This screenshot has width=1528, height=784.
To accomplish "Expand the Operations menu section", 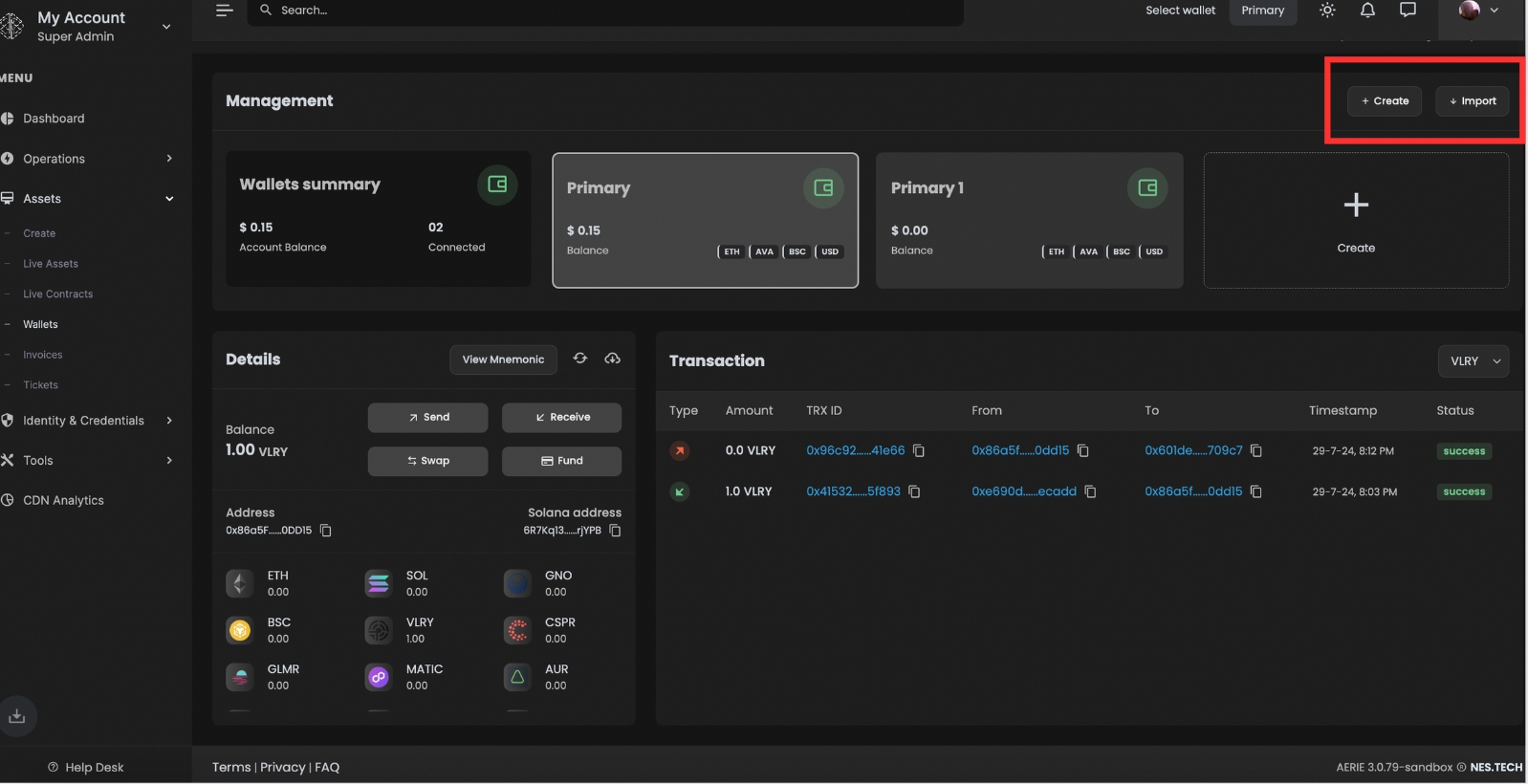I will point(86,159).
